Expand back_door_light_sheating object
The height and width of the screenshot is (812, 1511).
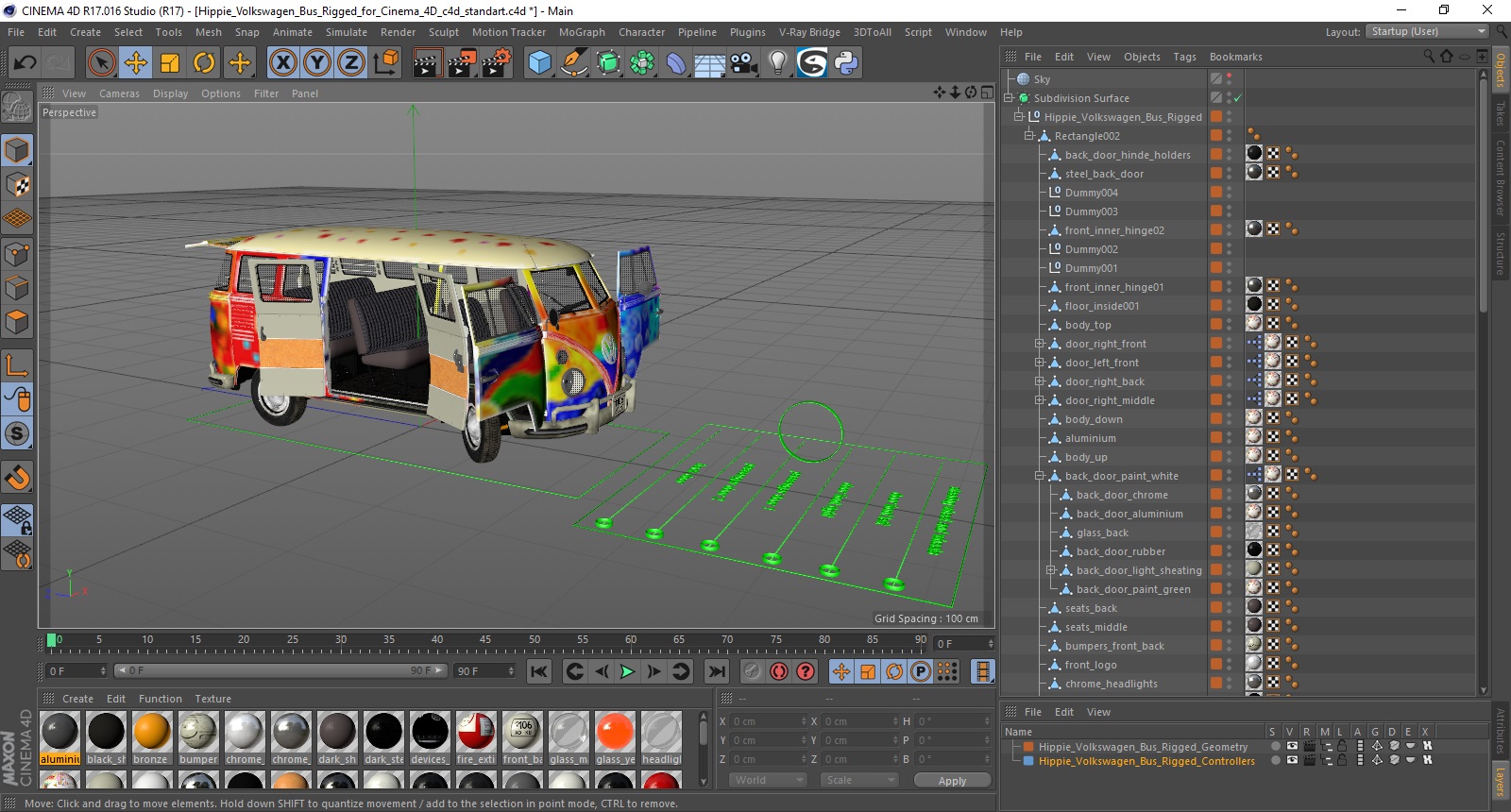[1051, 570]
